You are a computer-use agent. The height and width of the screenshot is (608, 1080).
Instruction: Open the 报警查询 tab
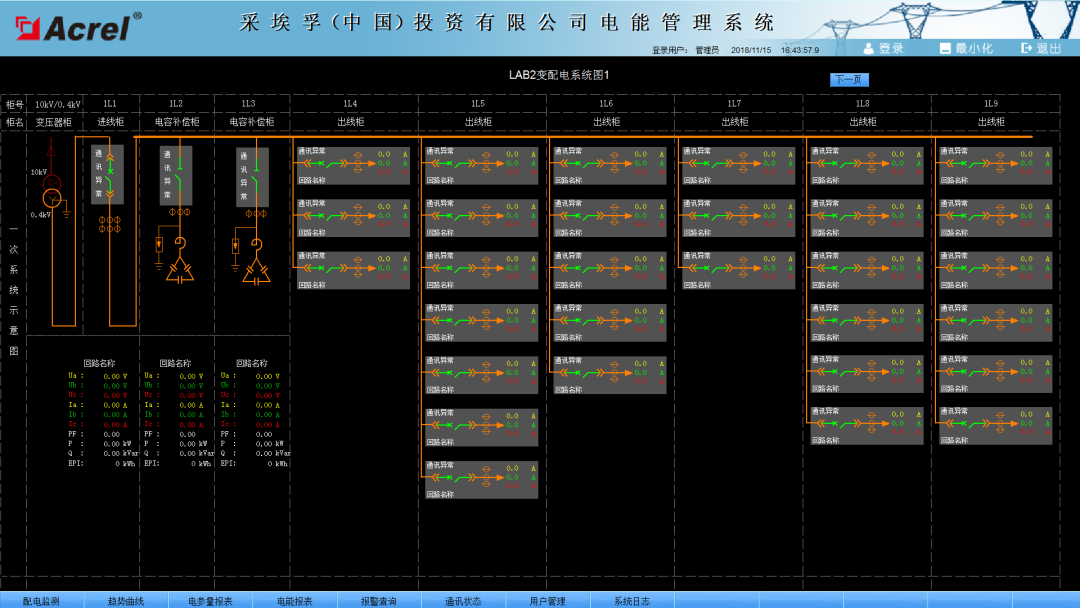click(x=380, y=600)
